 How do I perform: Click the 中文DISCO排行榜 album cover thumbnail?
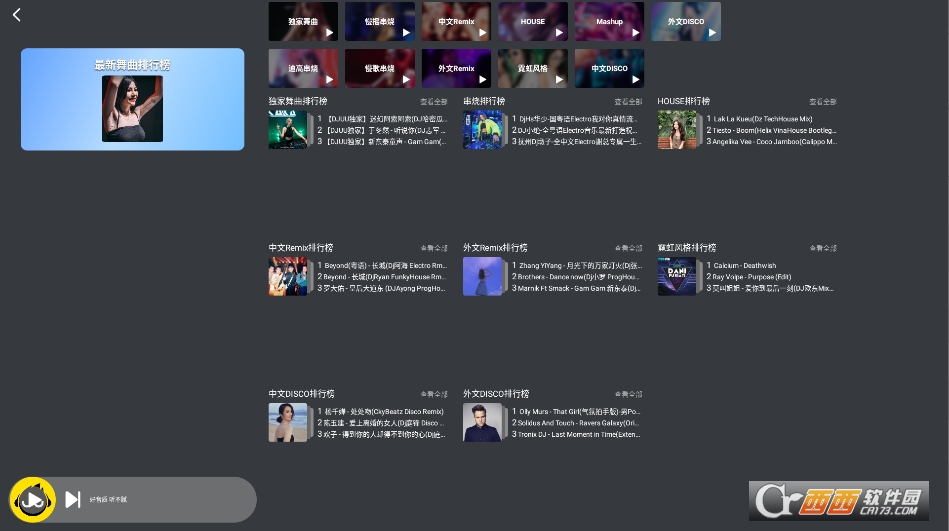(288, 422)
